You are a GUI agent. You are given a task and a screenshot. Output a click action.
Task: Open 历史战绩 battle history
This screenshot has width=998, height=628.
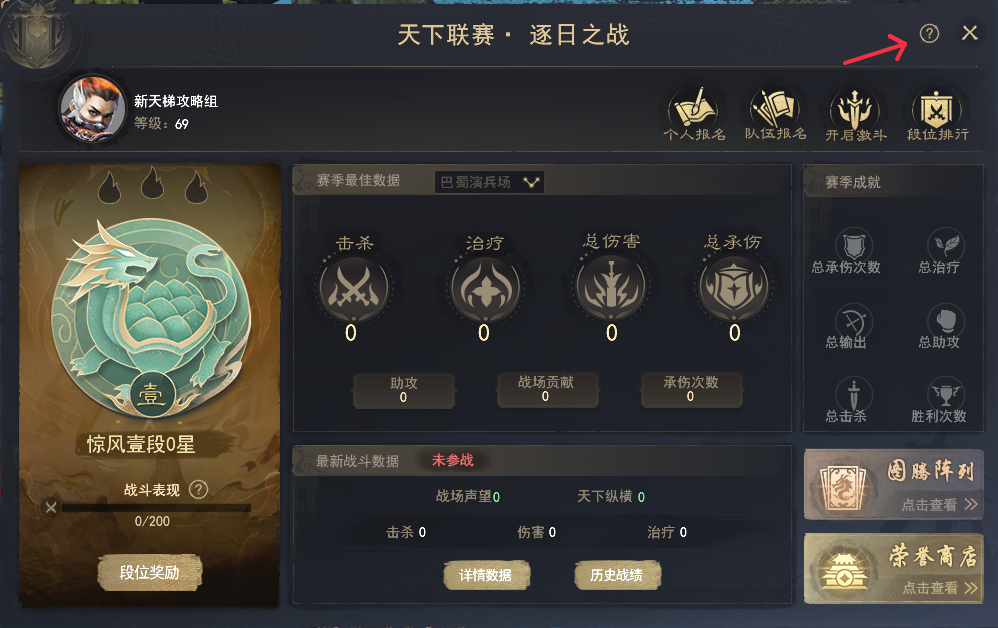click(617, 575)
